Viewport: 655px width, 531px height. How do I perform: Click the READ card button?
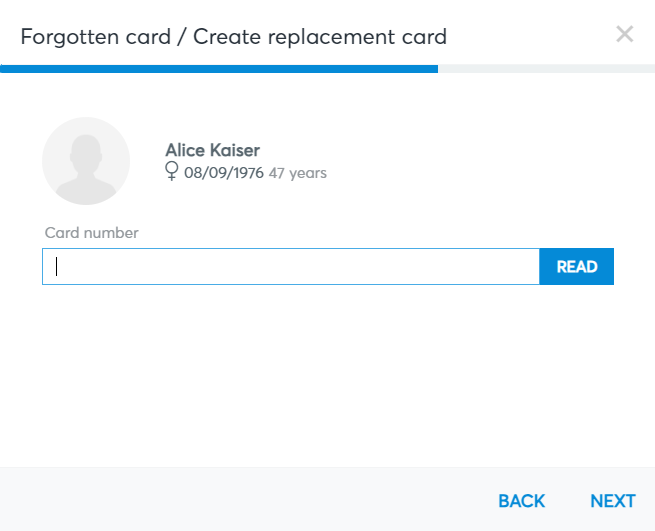point(576,267)
